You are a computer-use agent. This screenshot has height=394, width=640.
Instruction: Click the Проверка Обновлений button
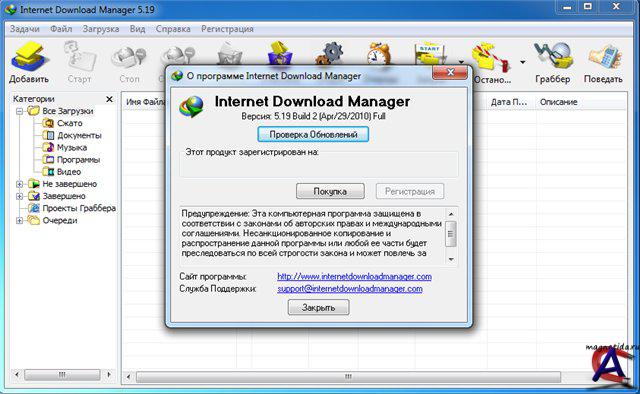pos(313,134)
